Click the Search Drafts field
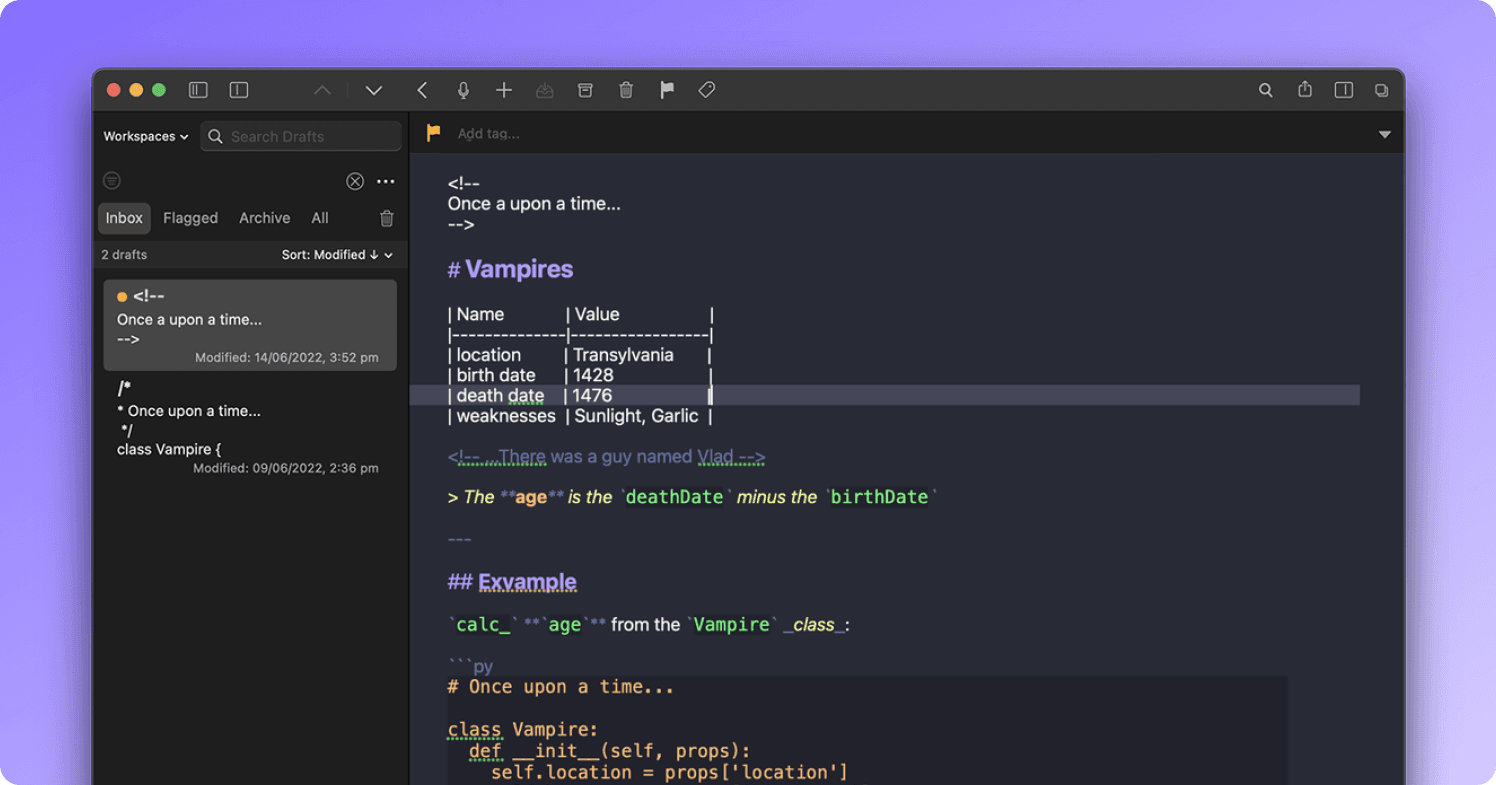Viewport: 1496px width, 785px height. [x=310, y=137]
